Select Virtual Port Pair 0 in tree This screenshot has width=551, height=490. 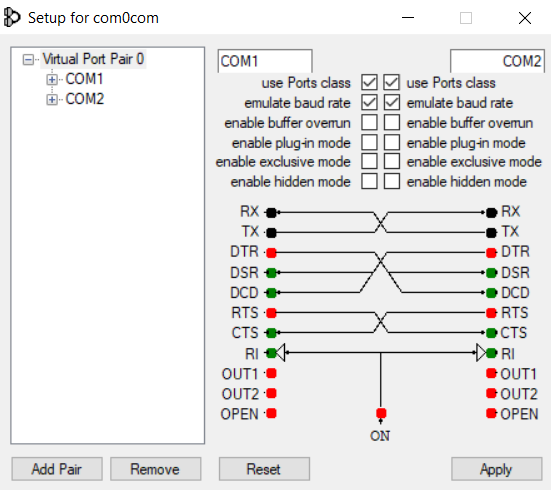[93, 59]
